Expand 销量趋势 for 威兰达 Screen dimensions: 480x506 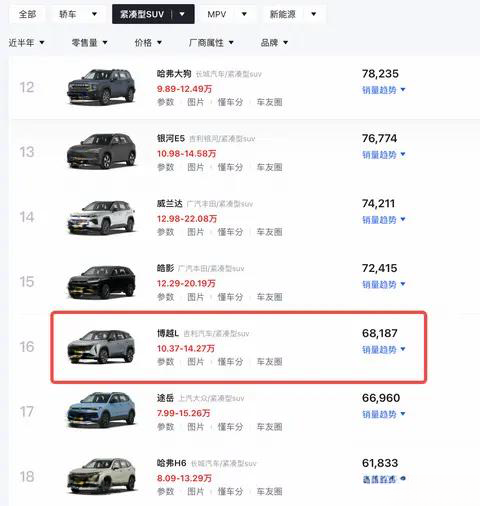(384, 220)
